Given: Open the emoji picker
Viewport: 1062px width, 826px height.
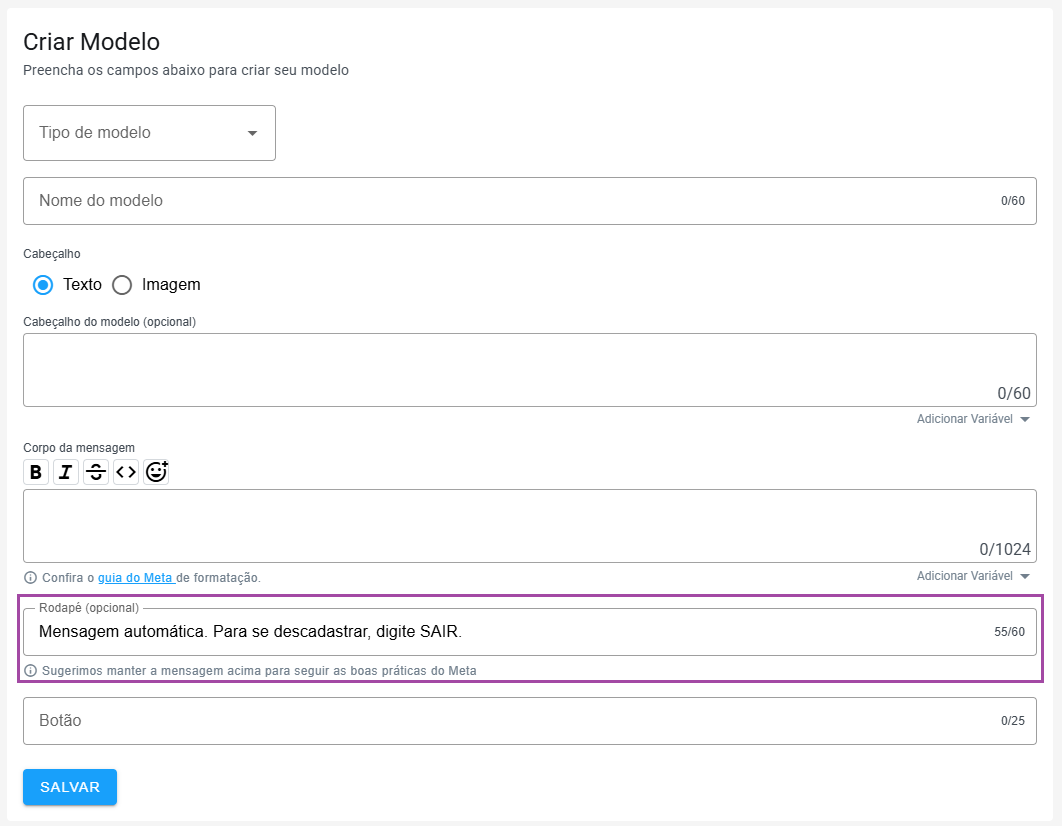Looking at the screenshot, I should click(156, 472).
